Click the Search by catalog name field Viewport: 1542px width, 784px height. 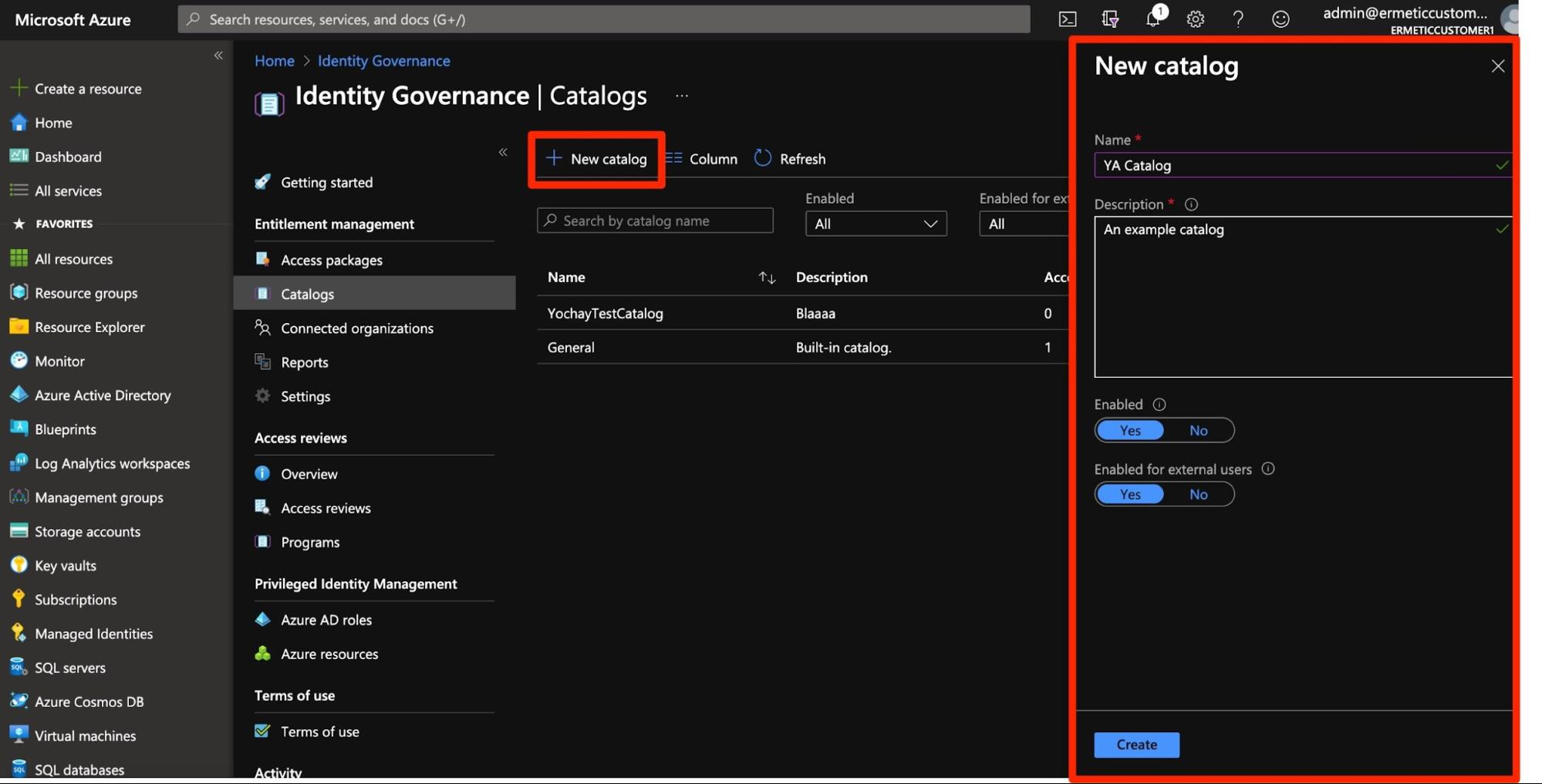click(655, 220)
